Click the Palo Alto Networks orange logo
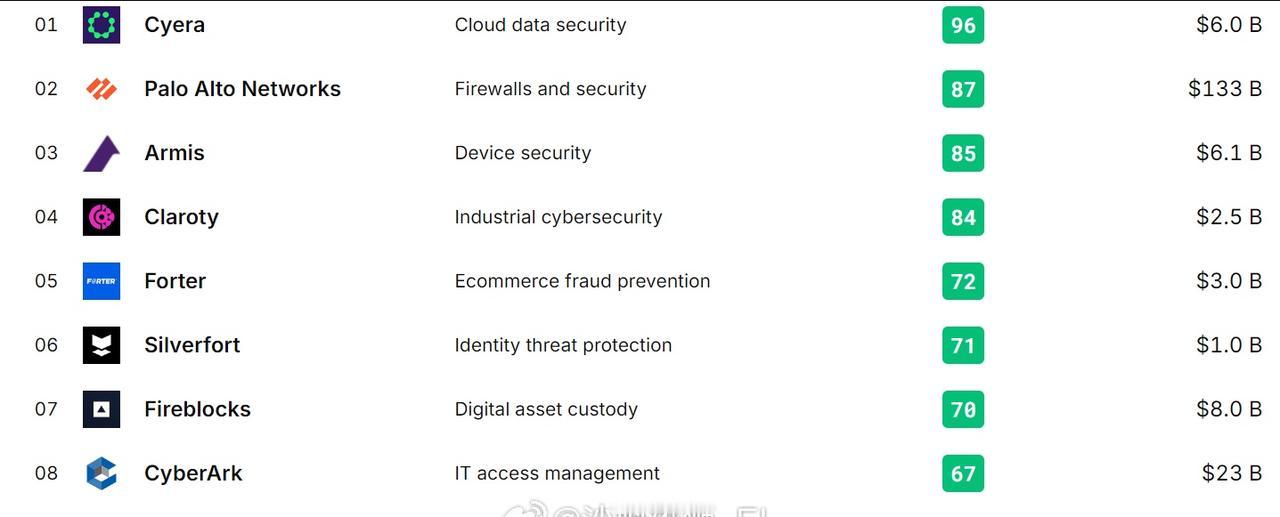Image resolution: width=1280 pixels, height=517 pixels. [101, 89]
